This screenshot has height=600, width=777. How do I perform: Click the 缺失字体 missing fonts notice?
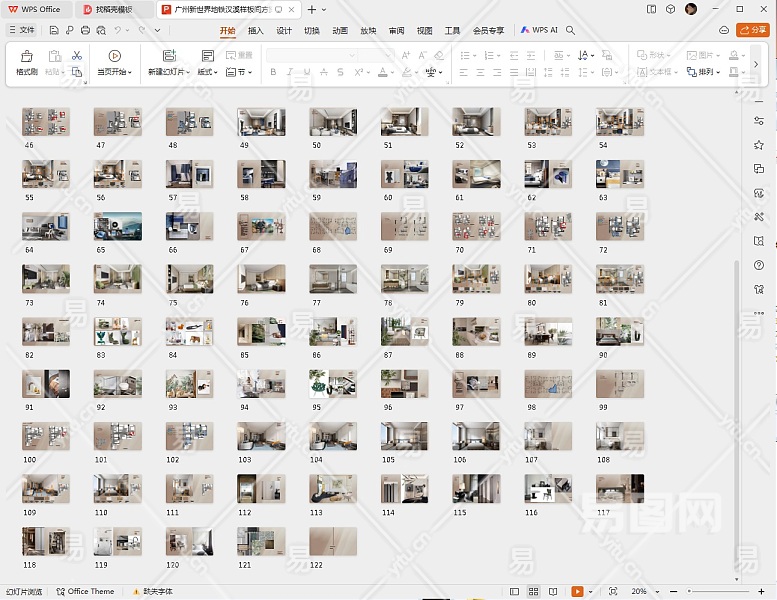click(151, 591)
